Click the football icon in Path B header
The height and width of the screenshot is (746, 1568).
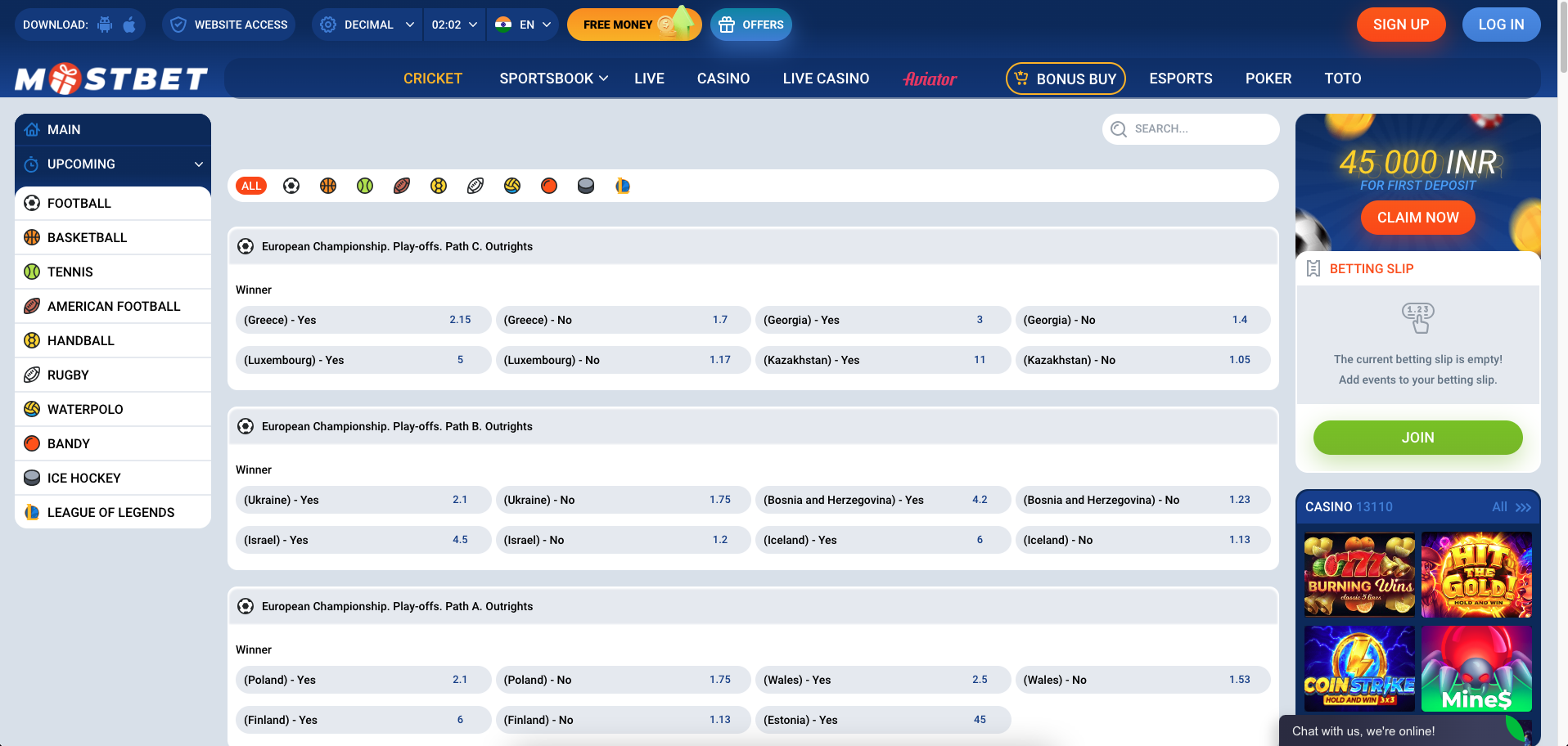point(246,426)
